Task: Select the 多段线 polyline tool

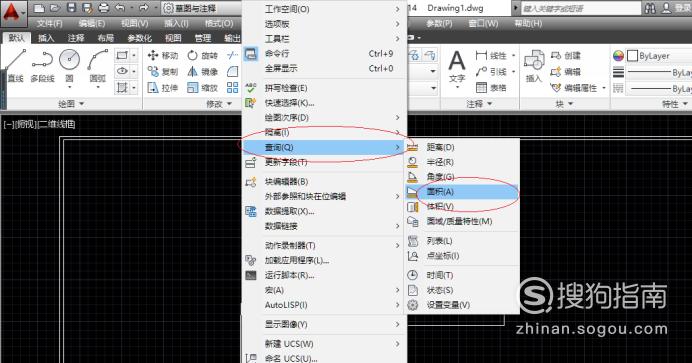Action: coord(42,65)
